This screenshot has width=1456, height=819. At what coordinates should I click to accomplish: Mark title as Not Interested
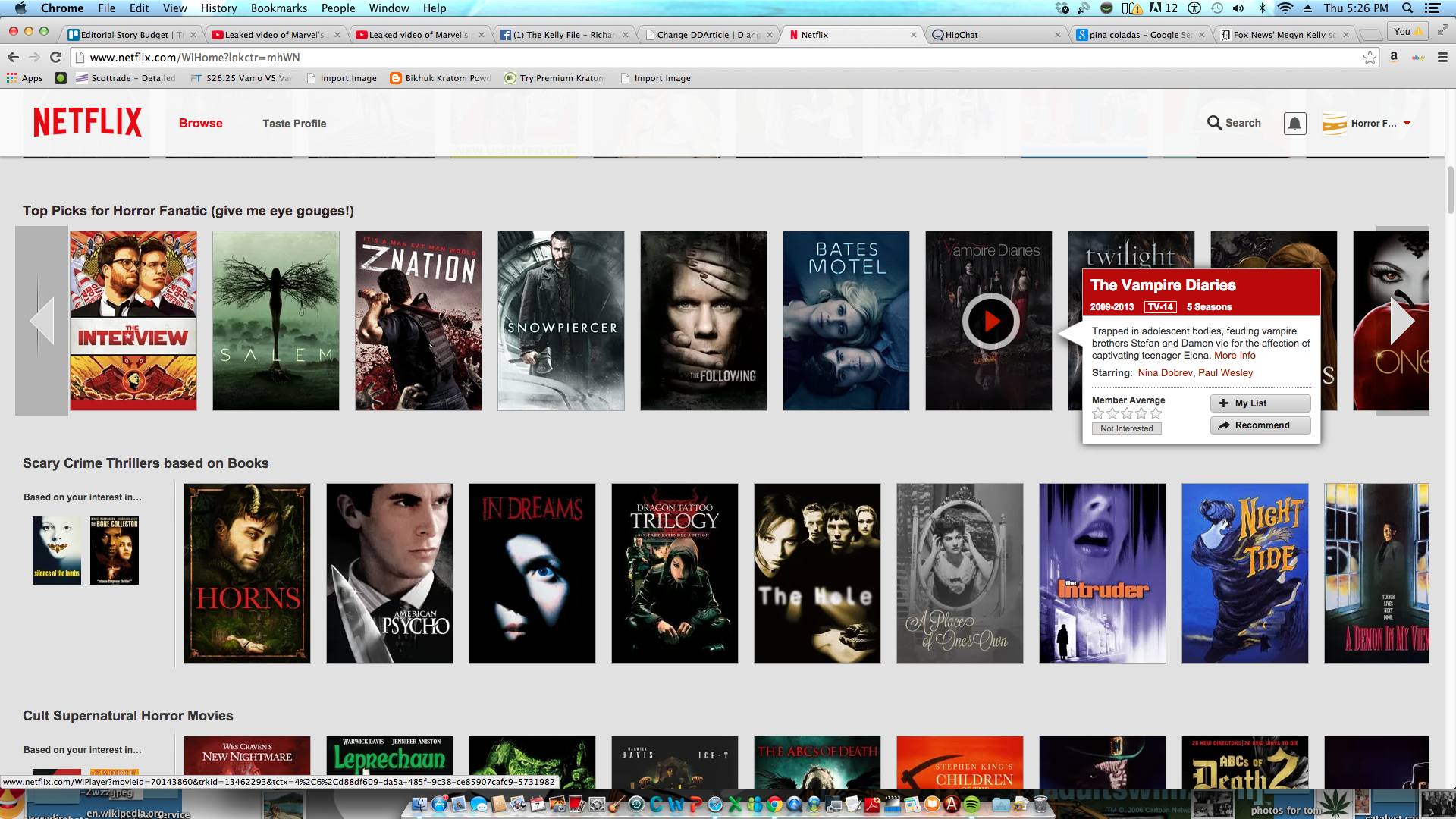tap(1126, 429)
